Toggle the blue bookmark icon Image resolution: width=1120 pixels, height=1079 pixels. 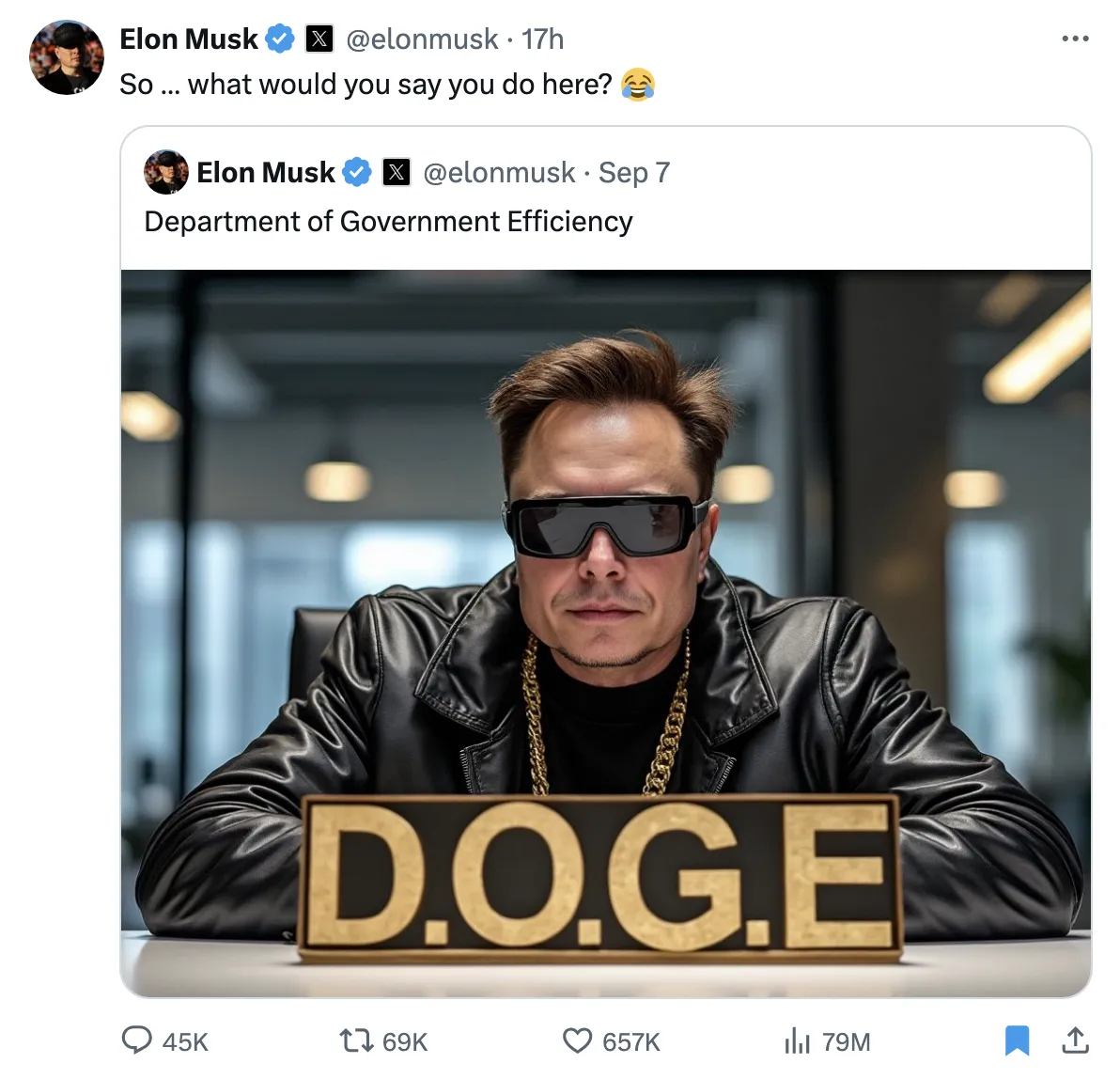pyautogui.click(x=1017, y=1040)
